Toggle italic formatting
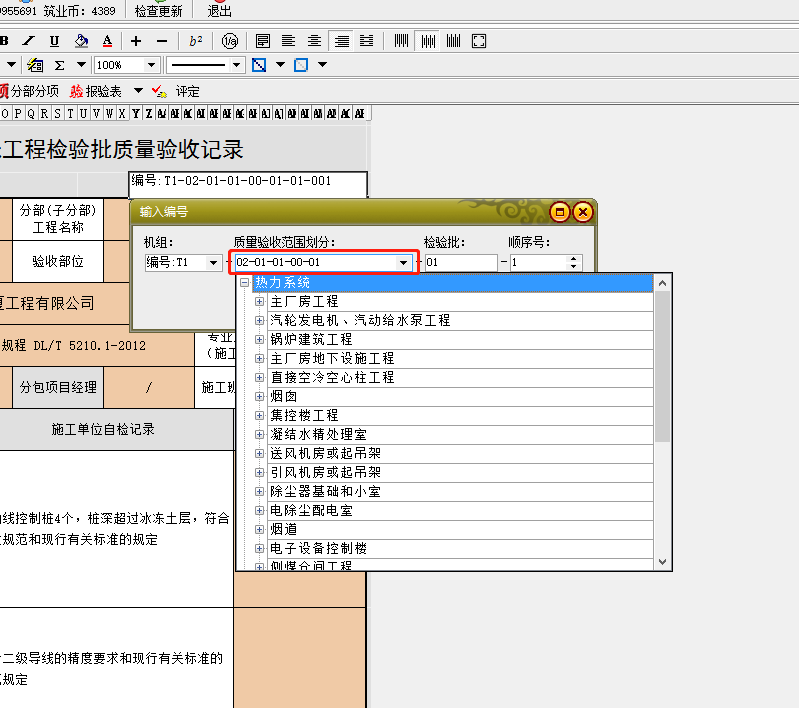799x708 pixels. coord(28,41)
